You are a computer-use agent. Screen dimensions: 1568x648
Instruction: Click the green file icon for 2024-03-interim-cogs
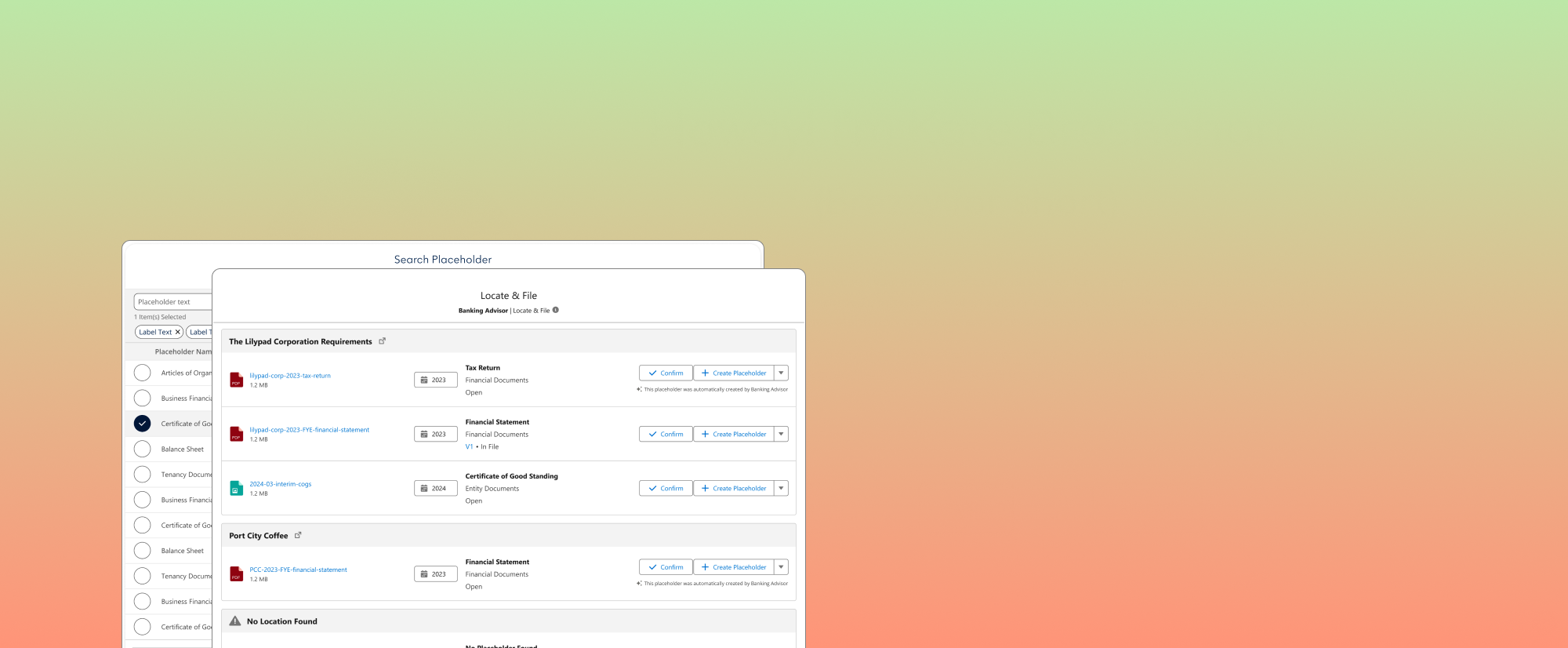click(x=236, y=488)
